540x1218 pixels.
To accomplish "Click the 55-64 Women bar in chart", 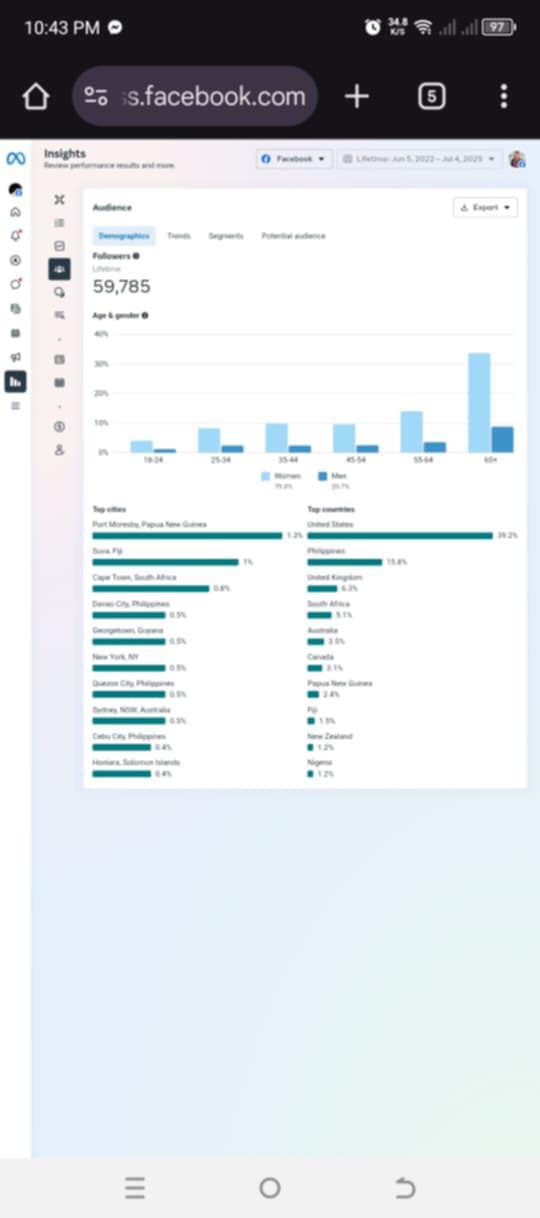I will coord(412,432).
